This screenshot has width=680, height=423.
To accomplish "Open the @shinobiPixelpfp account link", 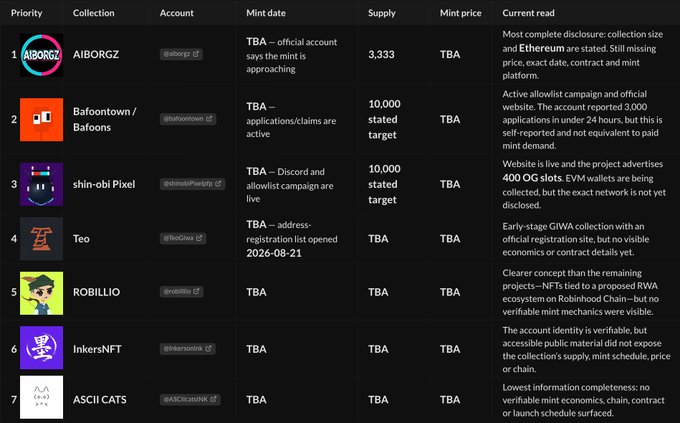I will point(192,184).
